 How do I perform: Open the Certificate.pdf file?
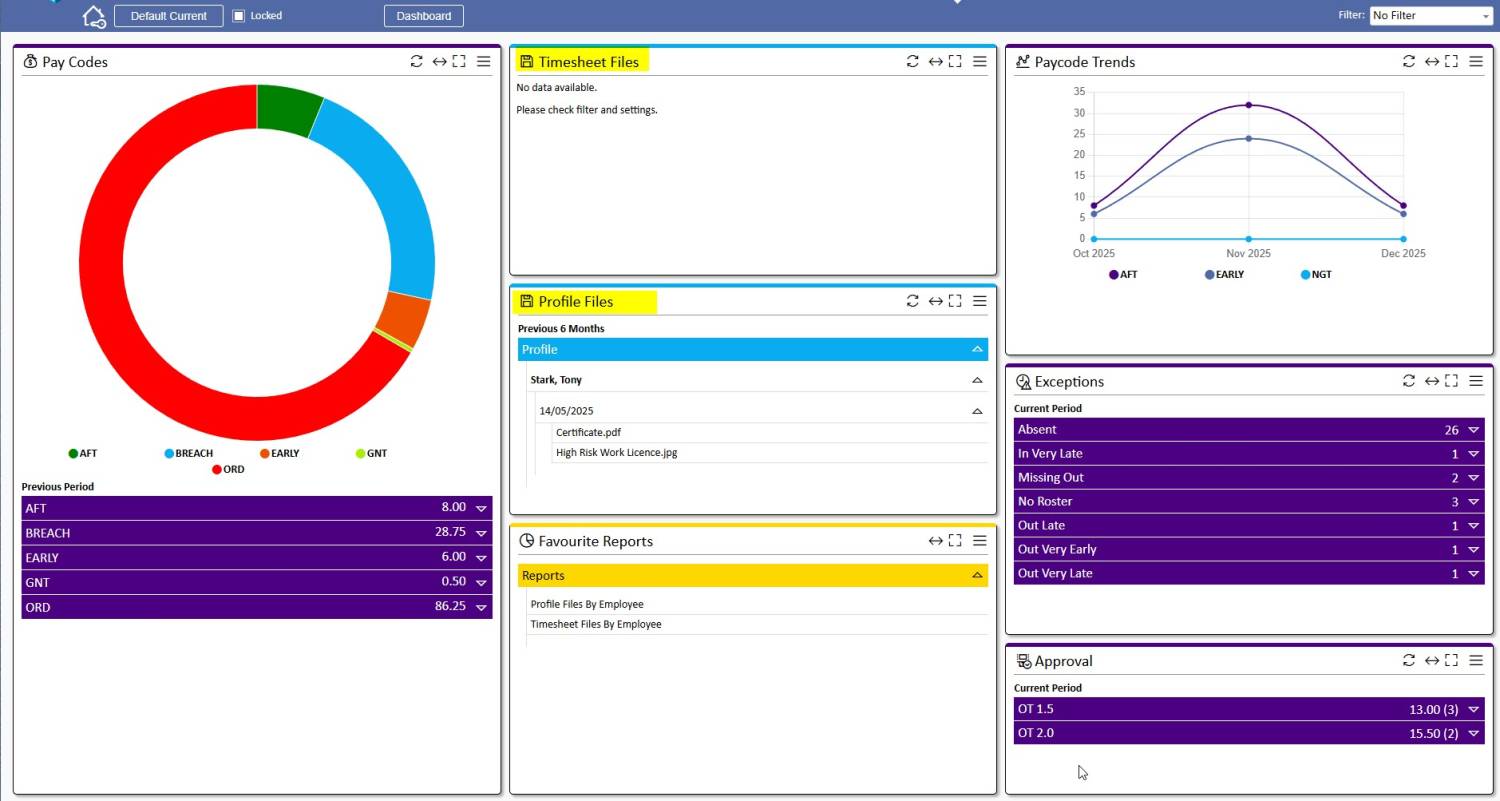pos(588,432)
